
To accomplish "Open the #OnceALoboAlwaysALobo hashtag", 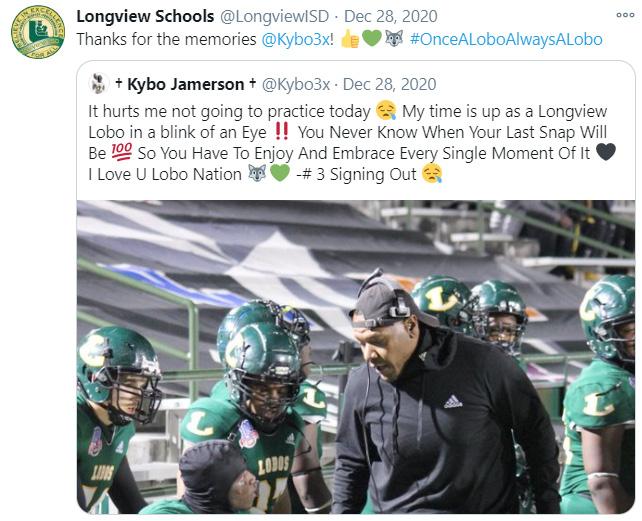I will [x=506, y=40].
